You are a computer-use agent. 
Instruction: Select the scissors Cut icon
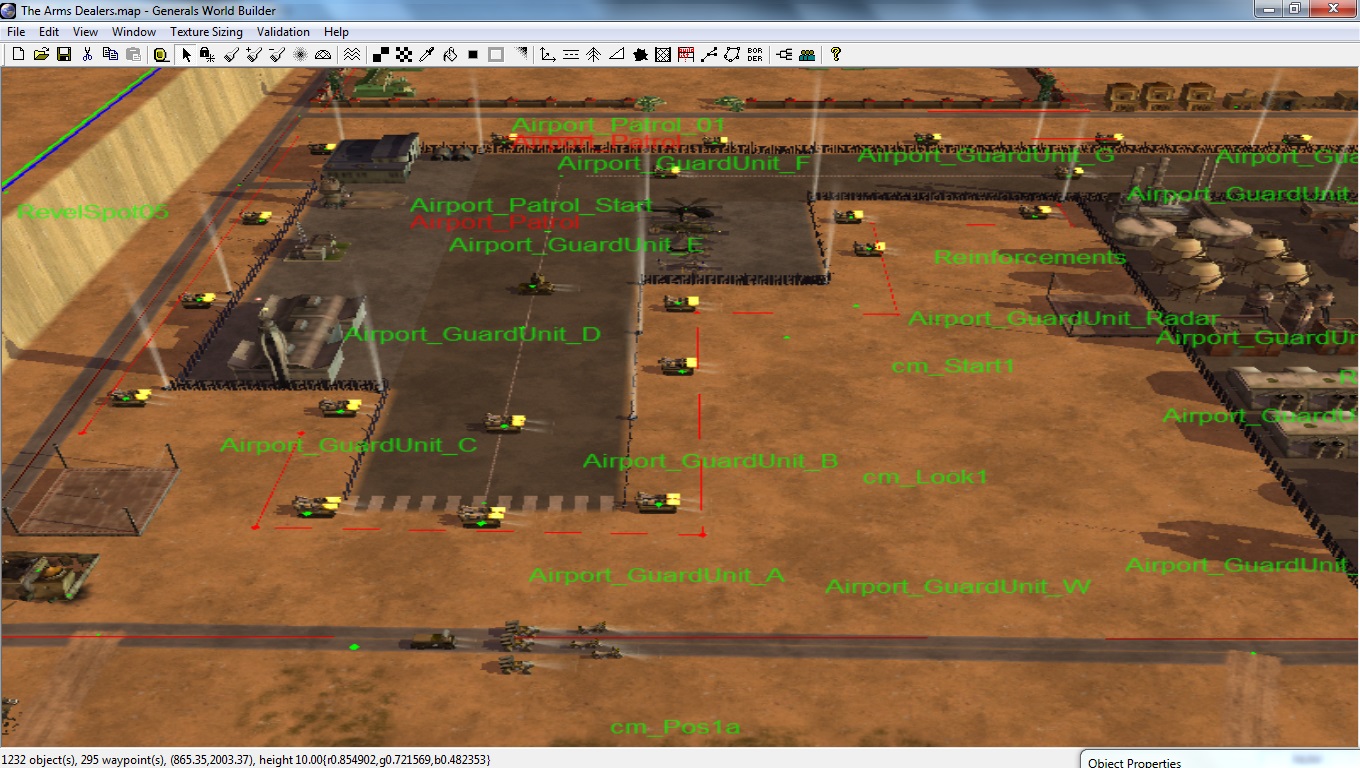pos(88,55)
